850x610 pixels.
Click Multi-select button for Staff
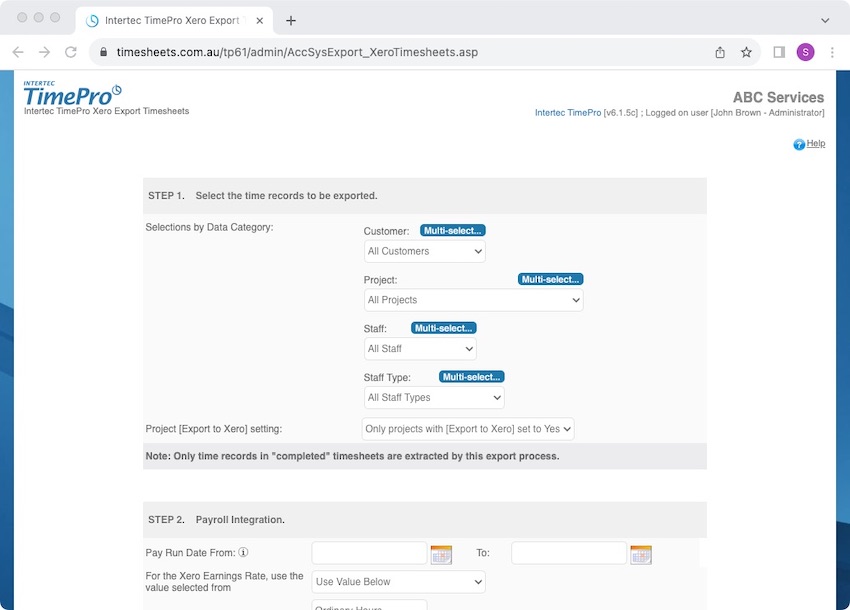(444, 328)
